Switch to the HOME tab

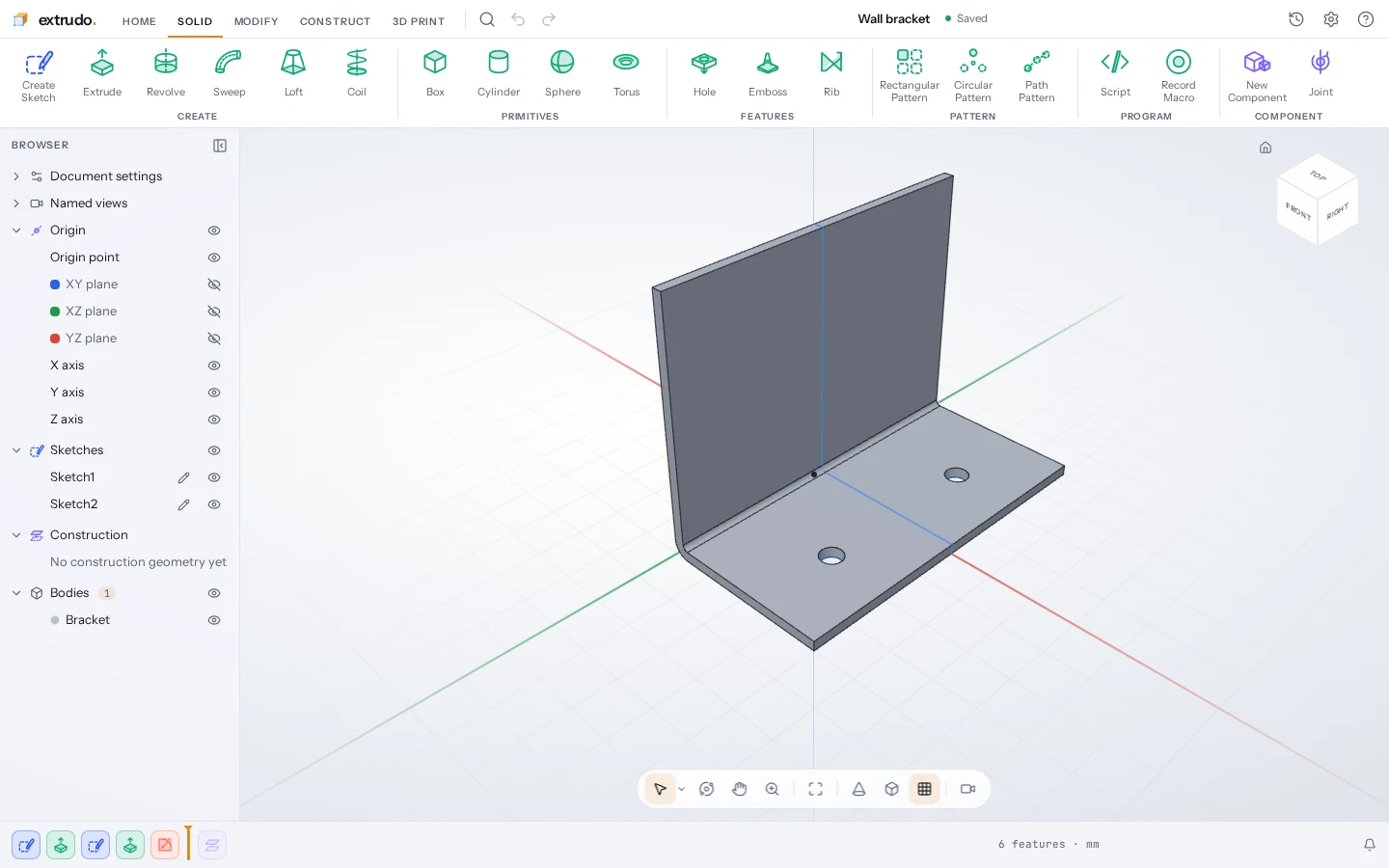click(139, 21)
